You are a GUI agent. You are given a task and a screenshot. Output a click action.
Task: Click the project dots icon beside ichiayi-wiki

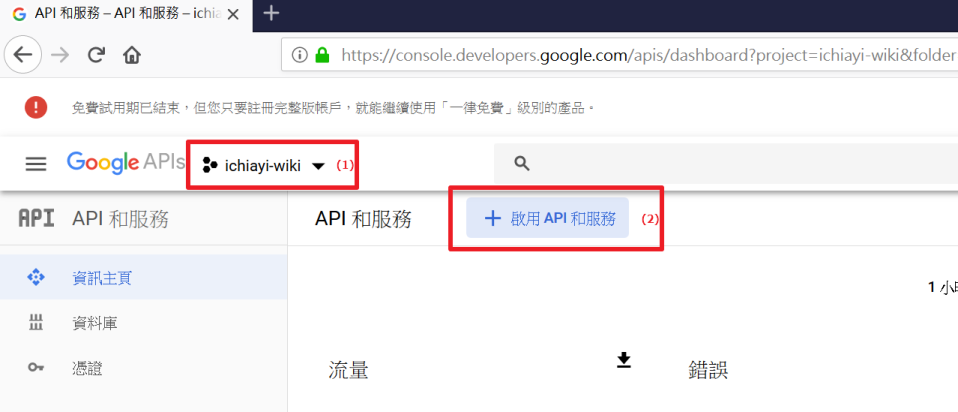point(210,165)
